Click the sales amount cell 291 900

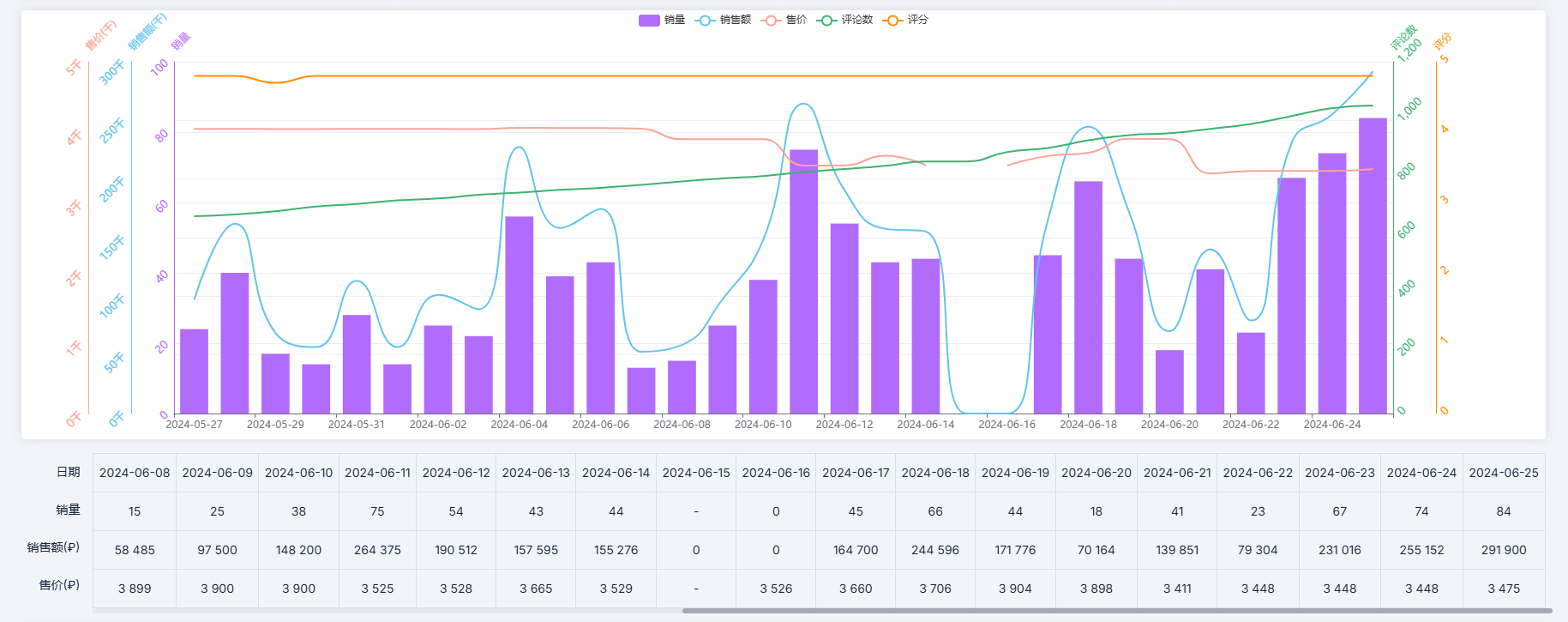point(1504,550)
